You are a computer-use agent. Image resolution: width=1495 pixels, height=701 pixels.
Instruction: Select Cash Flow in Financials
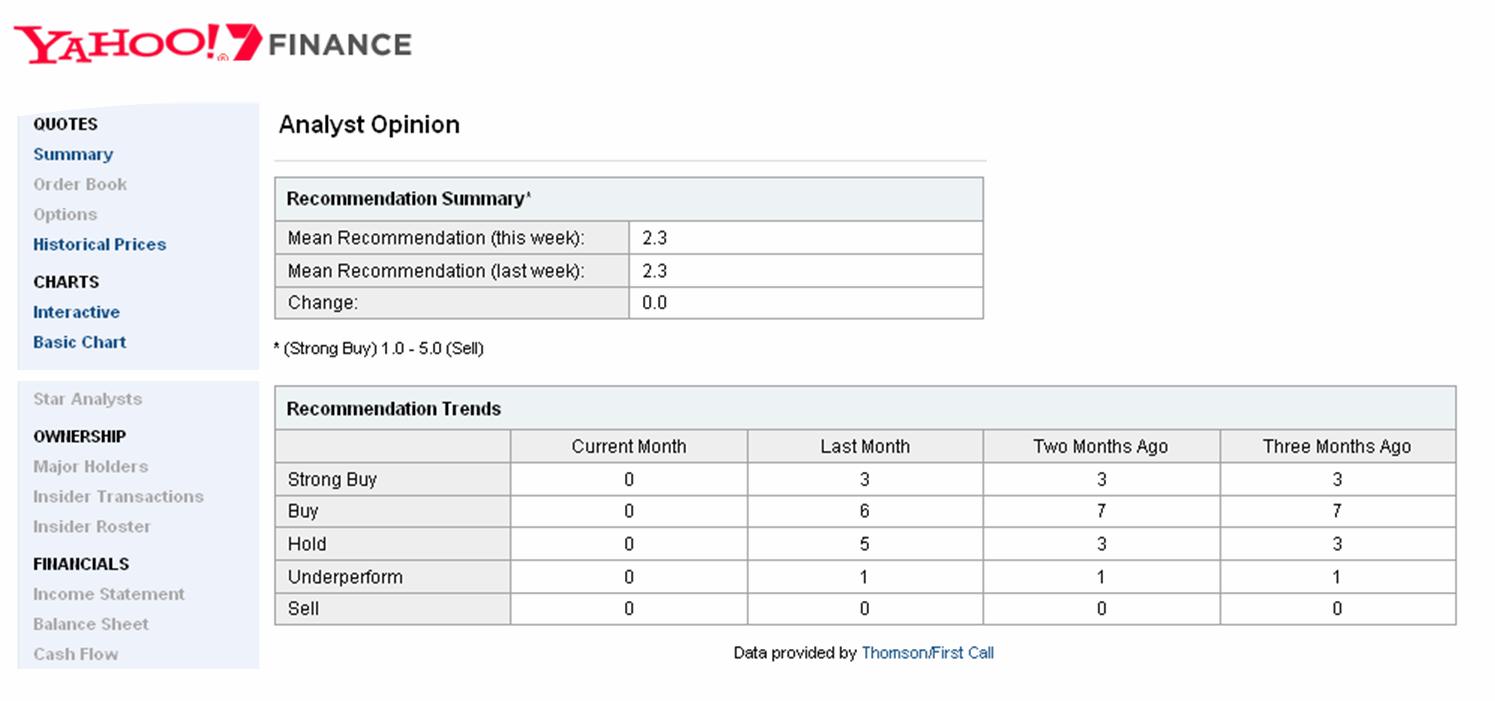click(x=76, y=654)
